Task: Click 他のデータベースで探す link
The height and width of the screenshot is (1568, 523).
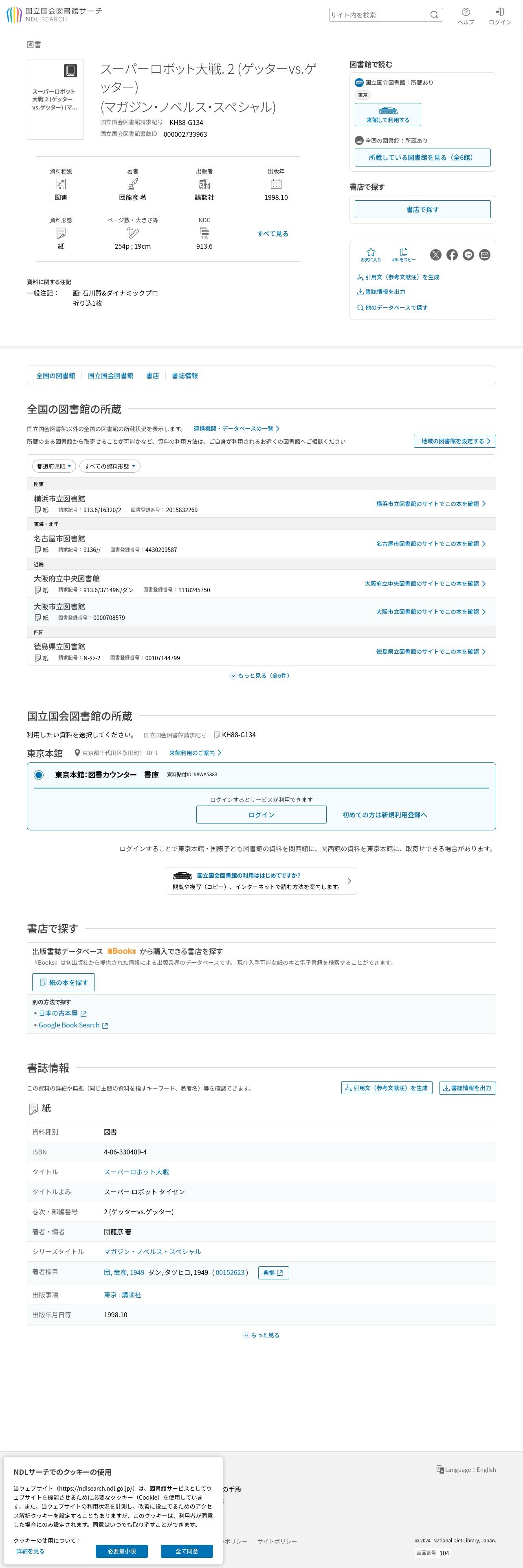Action: coord(392,307)
